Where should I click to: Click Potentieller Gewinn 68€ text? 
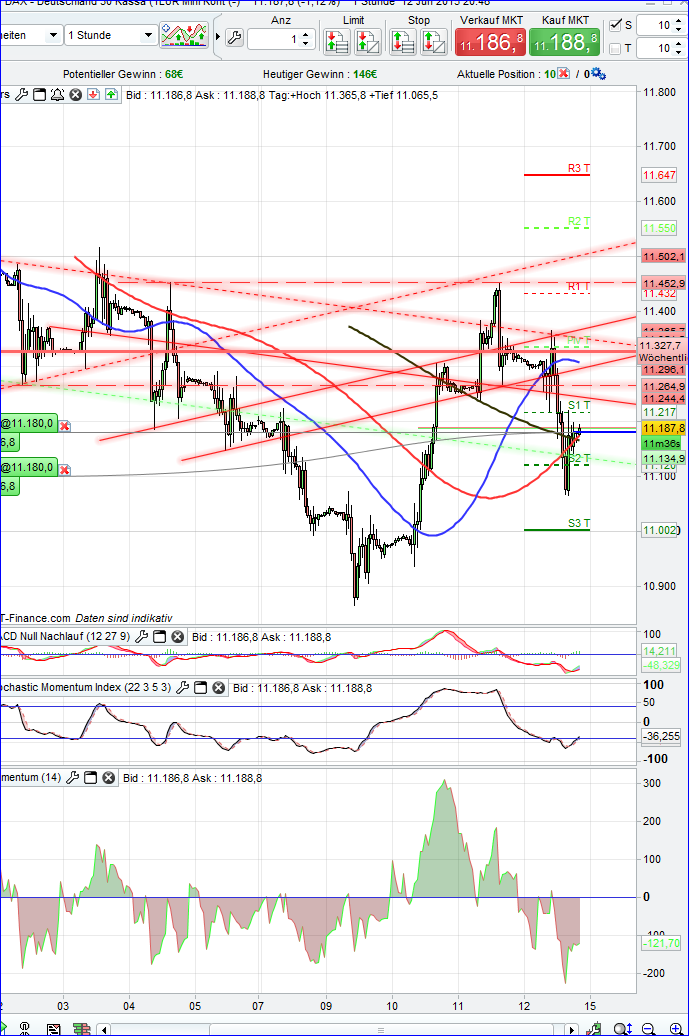pos(123,74)
